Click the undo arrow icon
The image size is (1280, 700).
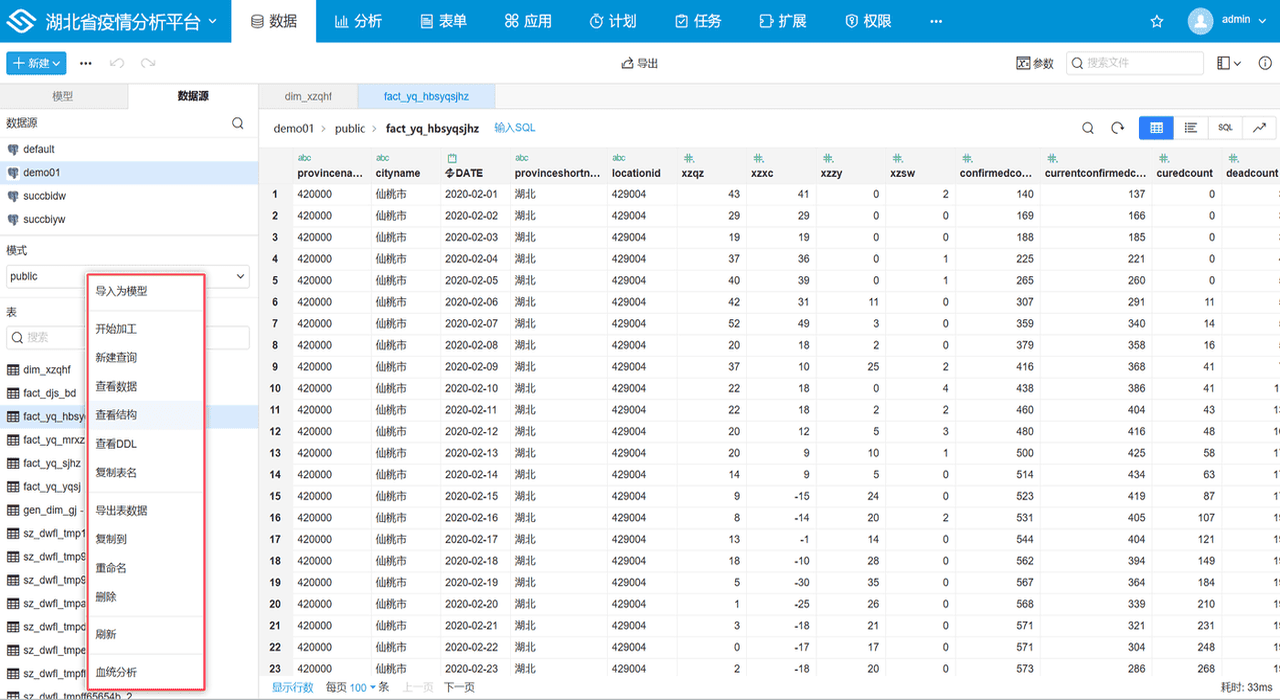point(117,63)
